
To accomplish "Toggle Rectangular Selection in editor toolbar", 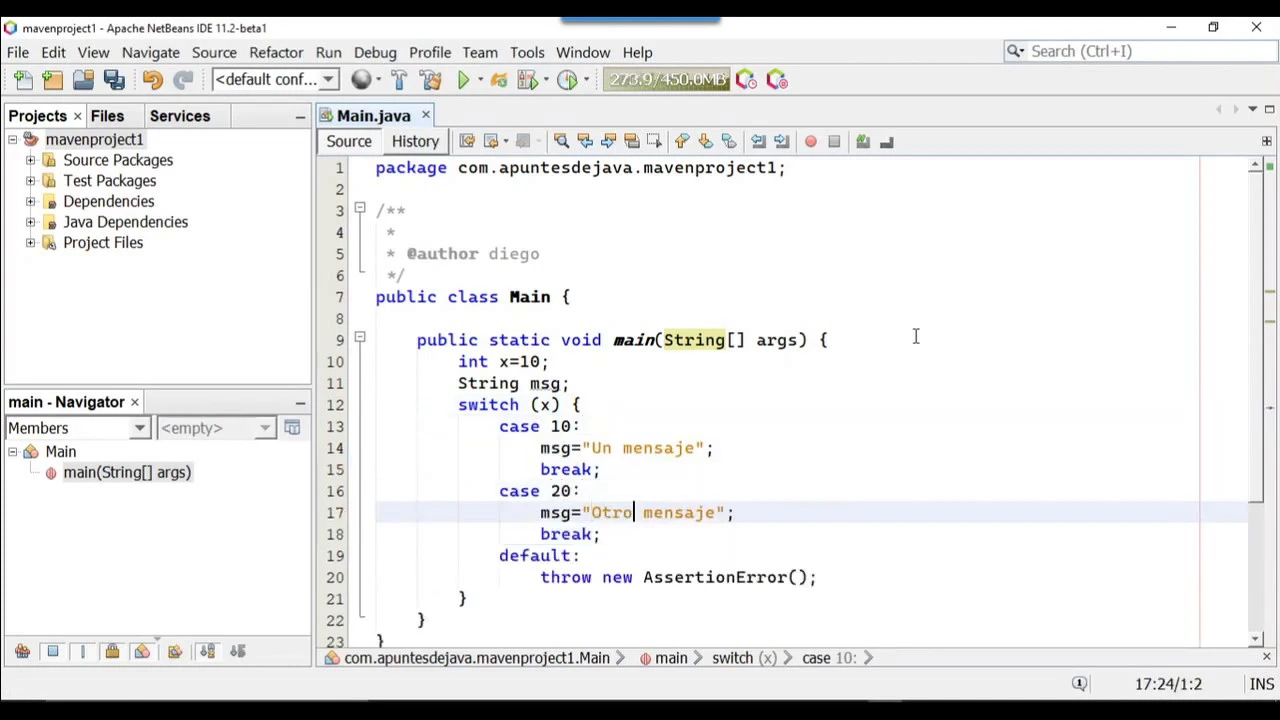I will 654,142.
